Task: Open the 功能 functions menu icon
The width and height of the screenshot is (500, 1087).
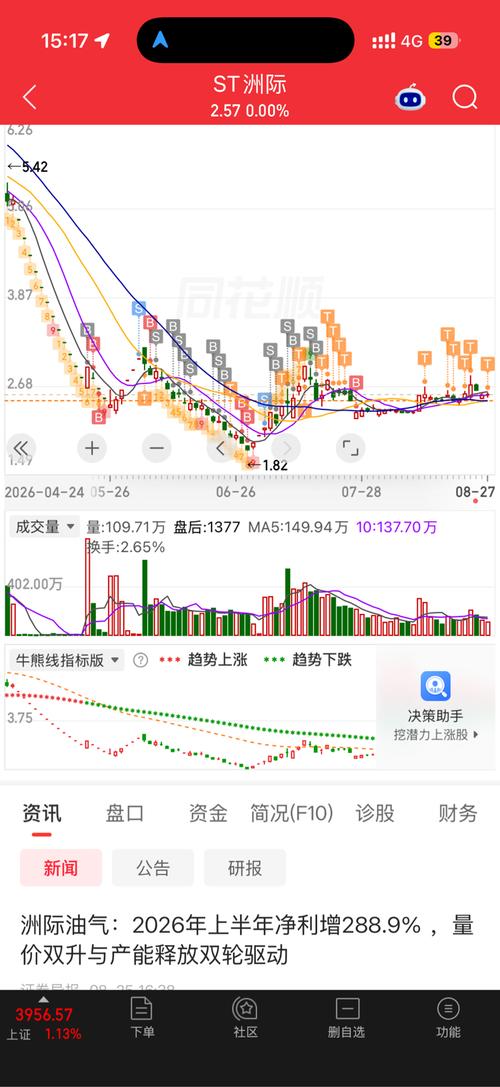Action: (x=448, y=1017)
